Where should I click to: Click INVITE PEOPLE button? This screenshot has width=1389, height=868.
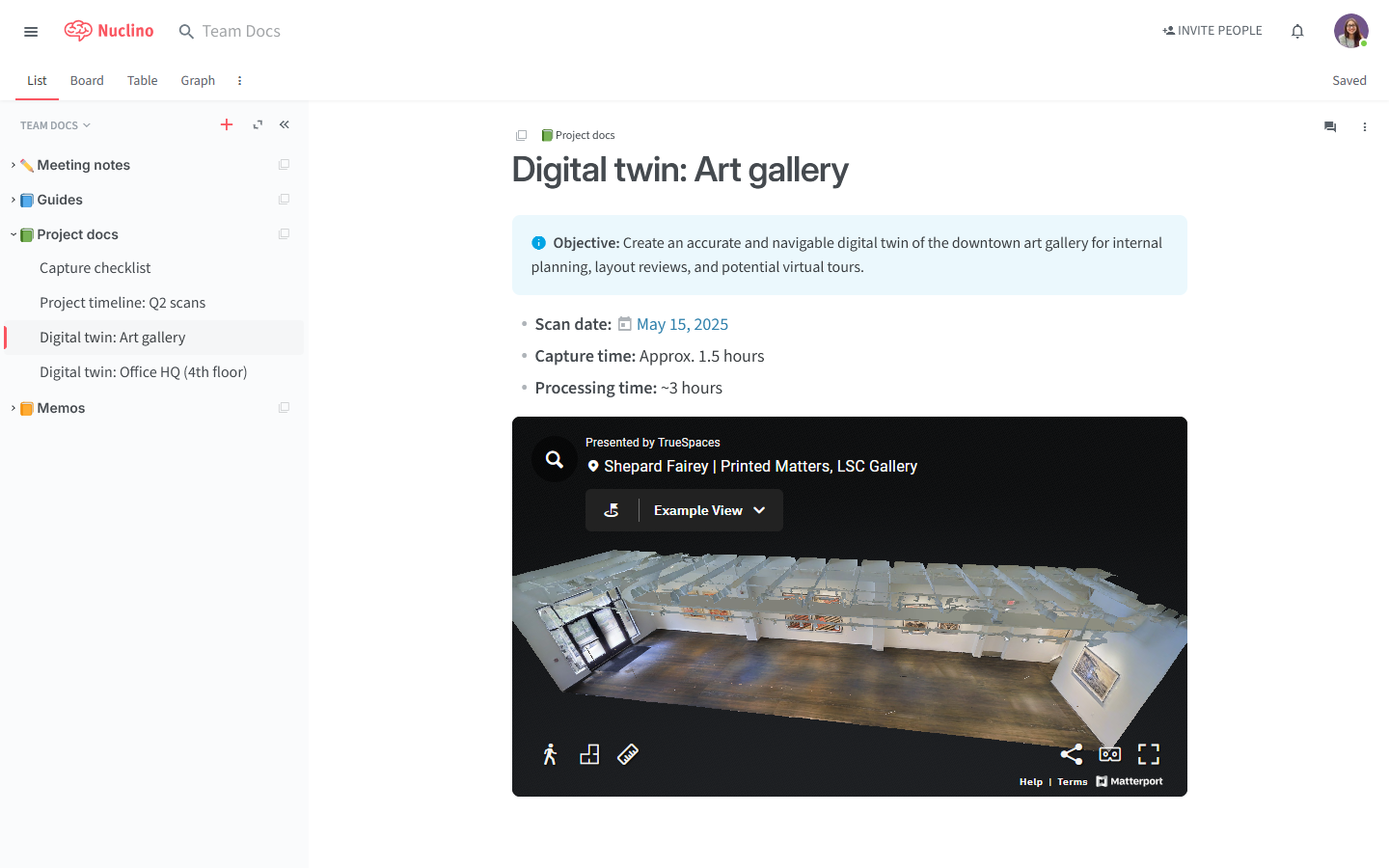point(1212,31)
